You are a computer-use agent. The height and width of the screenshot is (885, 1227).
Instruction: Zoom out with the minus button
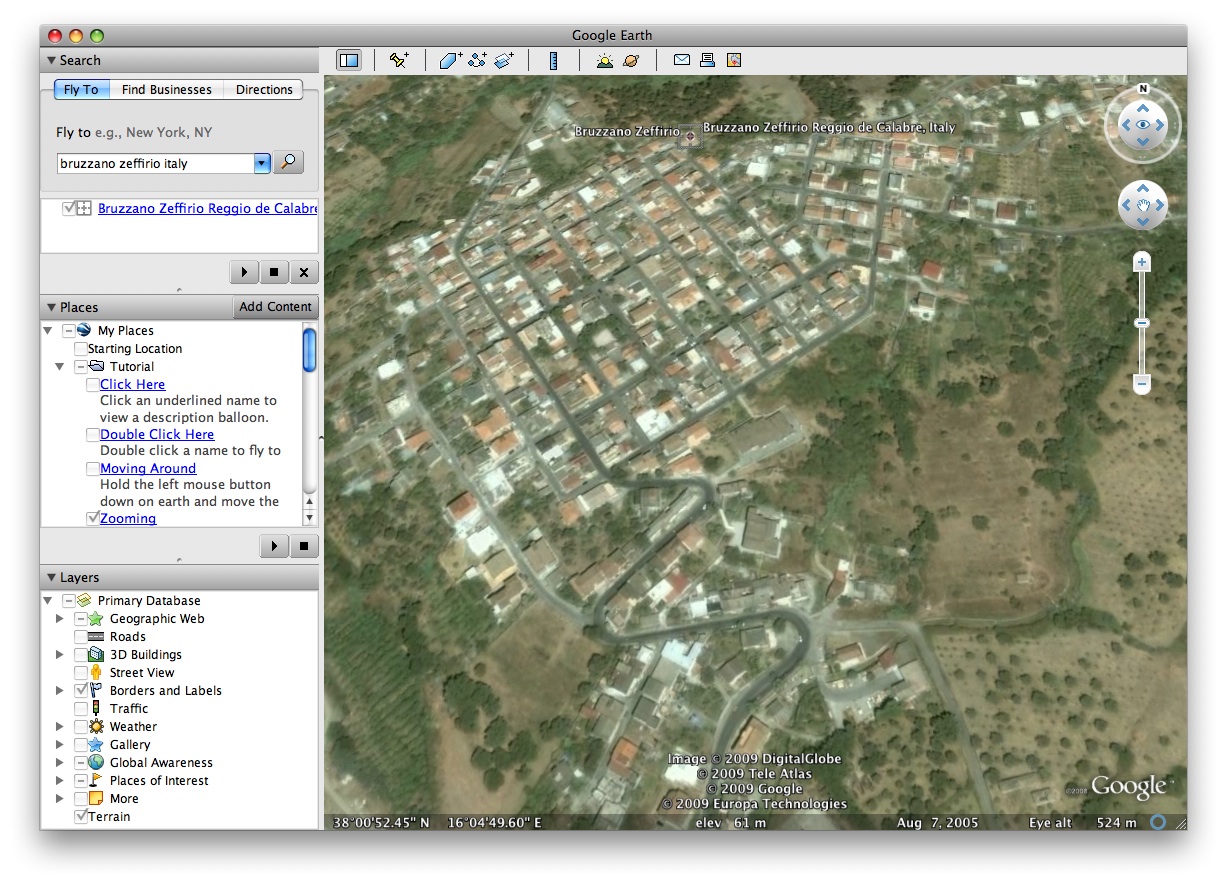[x=1142, y=383]
